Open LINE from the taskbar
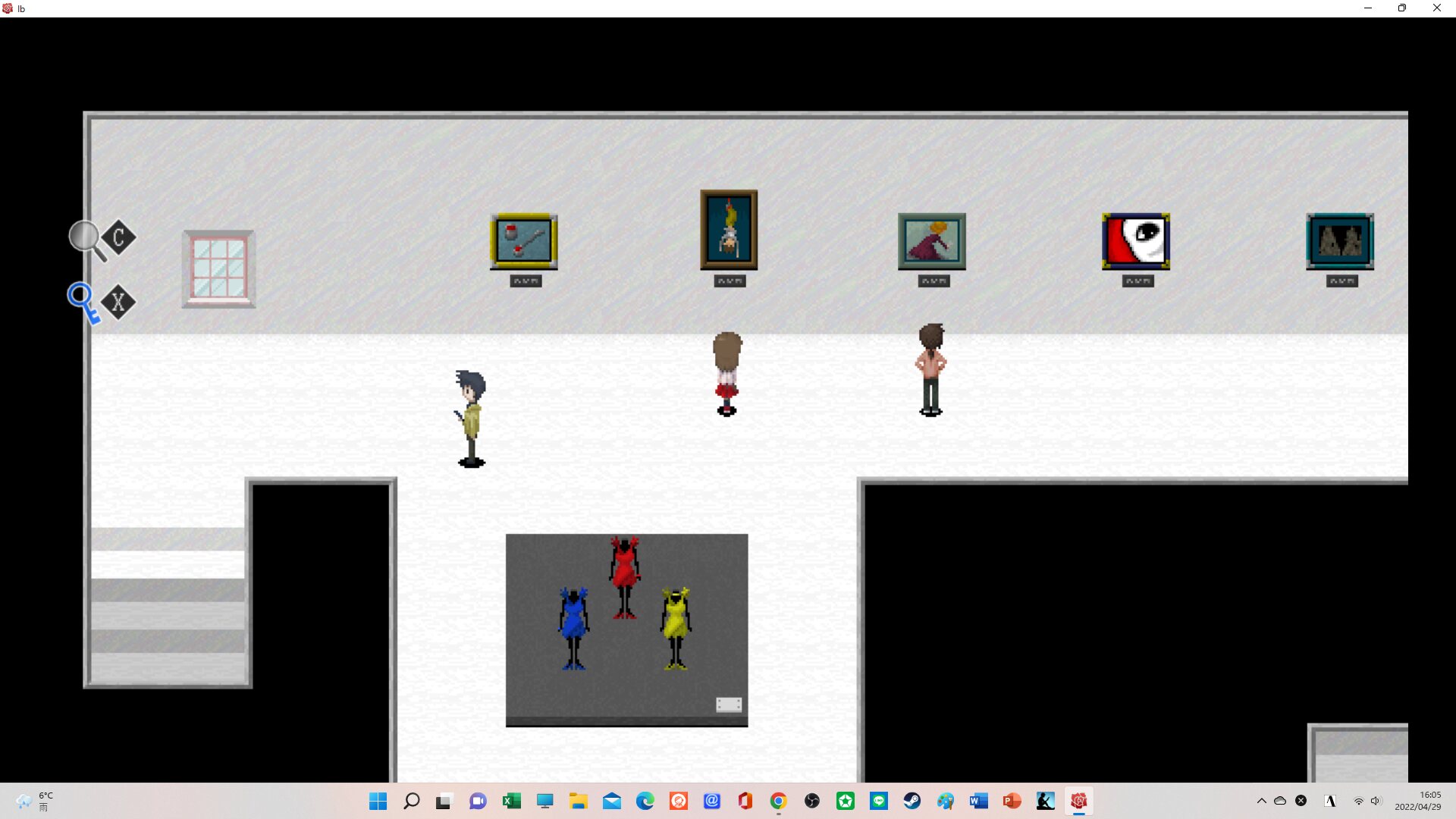This screenshot has width=1456, height=819. click(x=879, y=801)
